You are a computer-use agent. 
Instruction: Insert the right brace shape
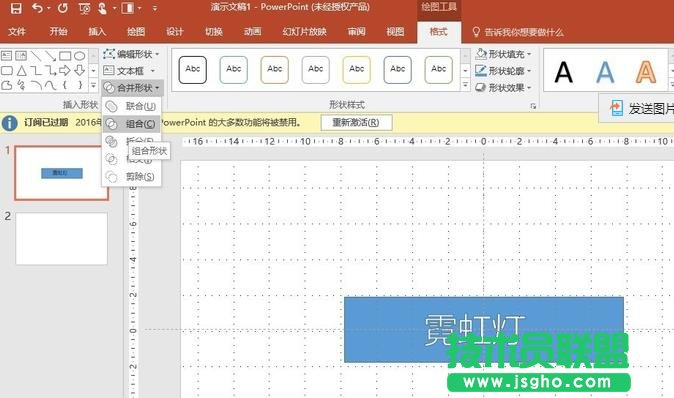pos(80,85)
